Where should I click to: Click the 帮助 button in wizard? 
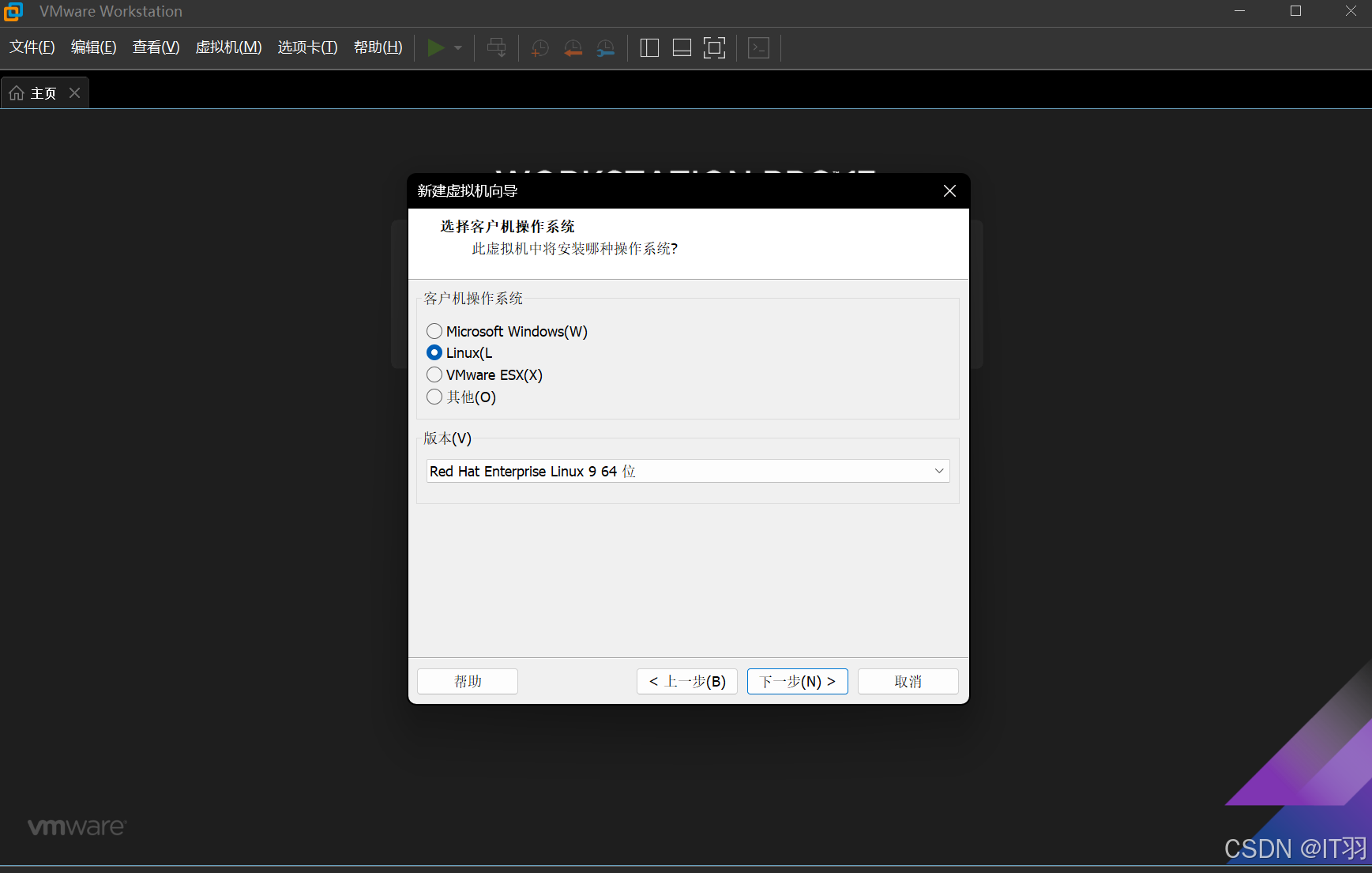click(468, 682)
